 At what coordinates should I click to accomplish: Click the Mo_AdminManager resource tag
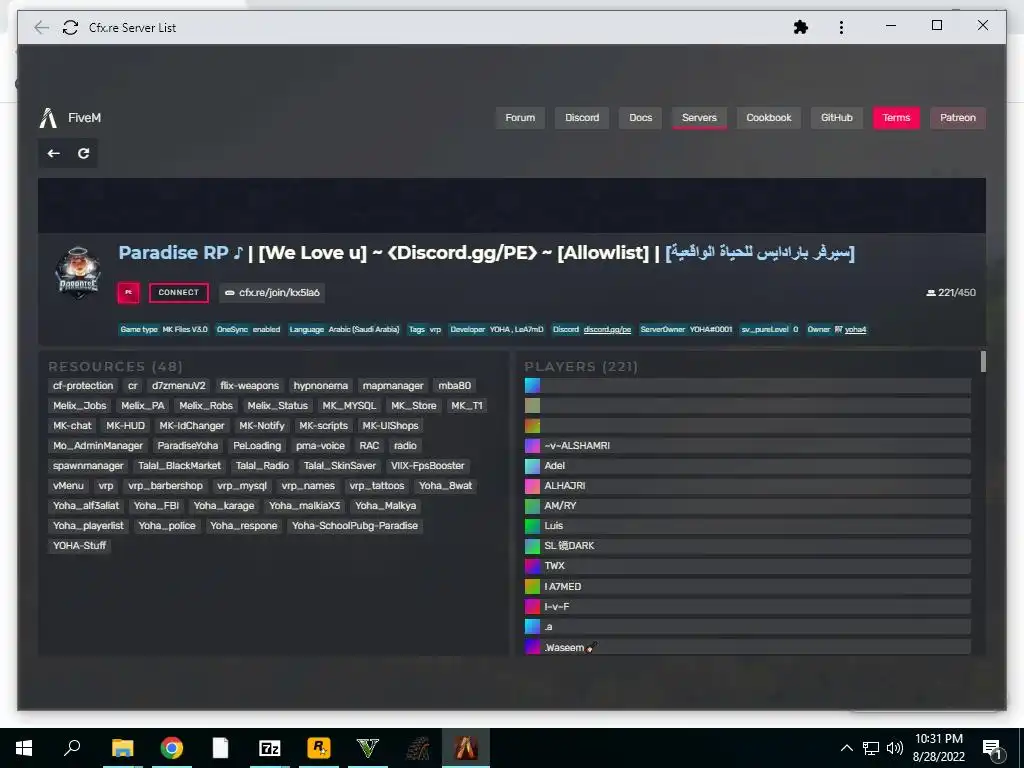(x=98, y=446)
